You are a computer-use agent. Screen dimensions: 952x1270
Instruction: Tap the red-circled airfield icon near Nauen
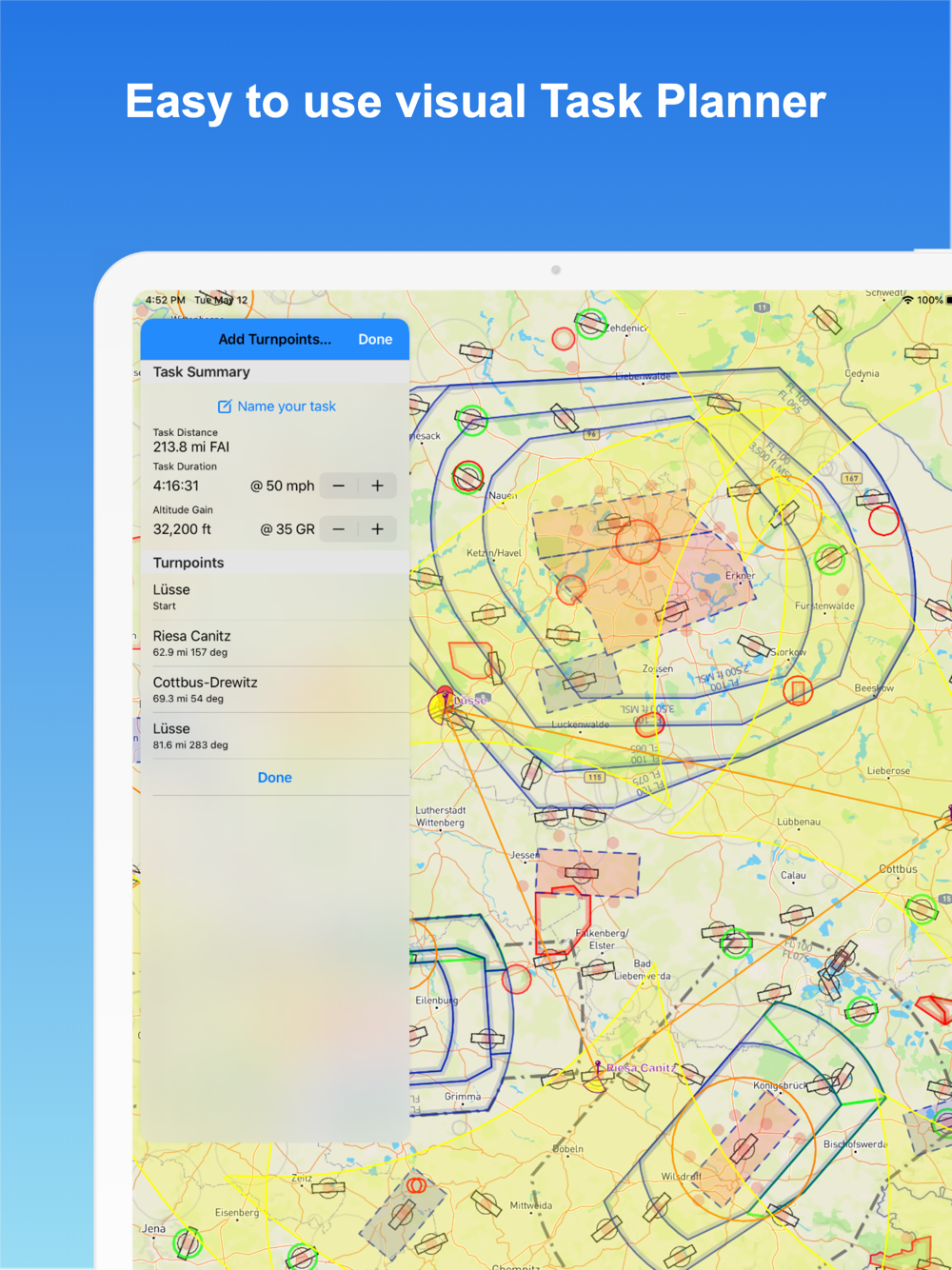click(x=467, y=476)
